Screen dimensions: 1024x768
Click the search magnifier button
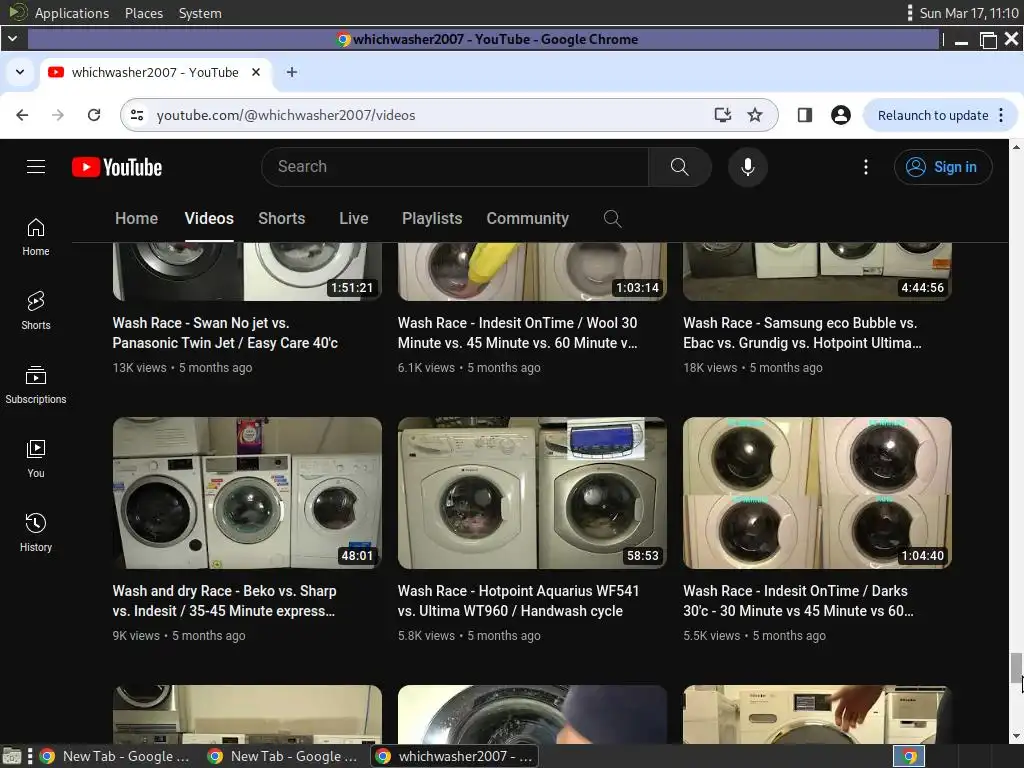click(679, 167)
